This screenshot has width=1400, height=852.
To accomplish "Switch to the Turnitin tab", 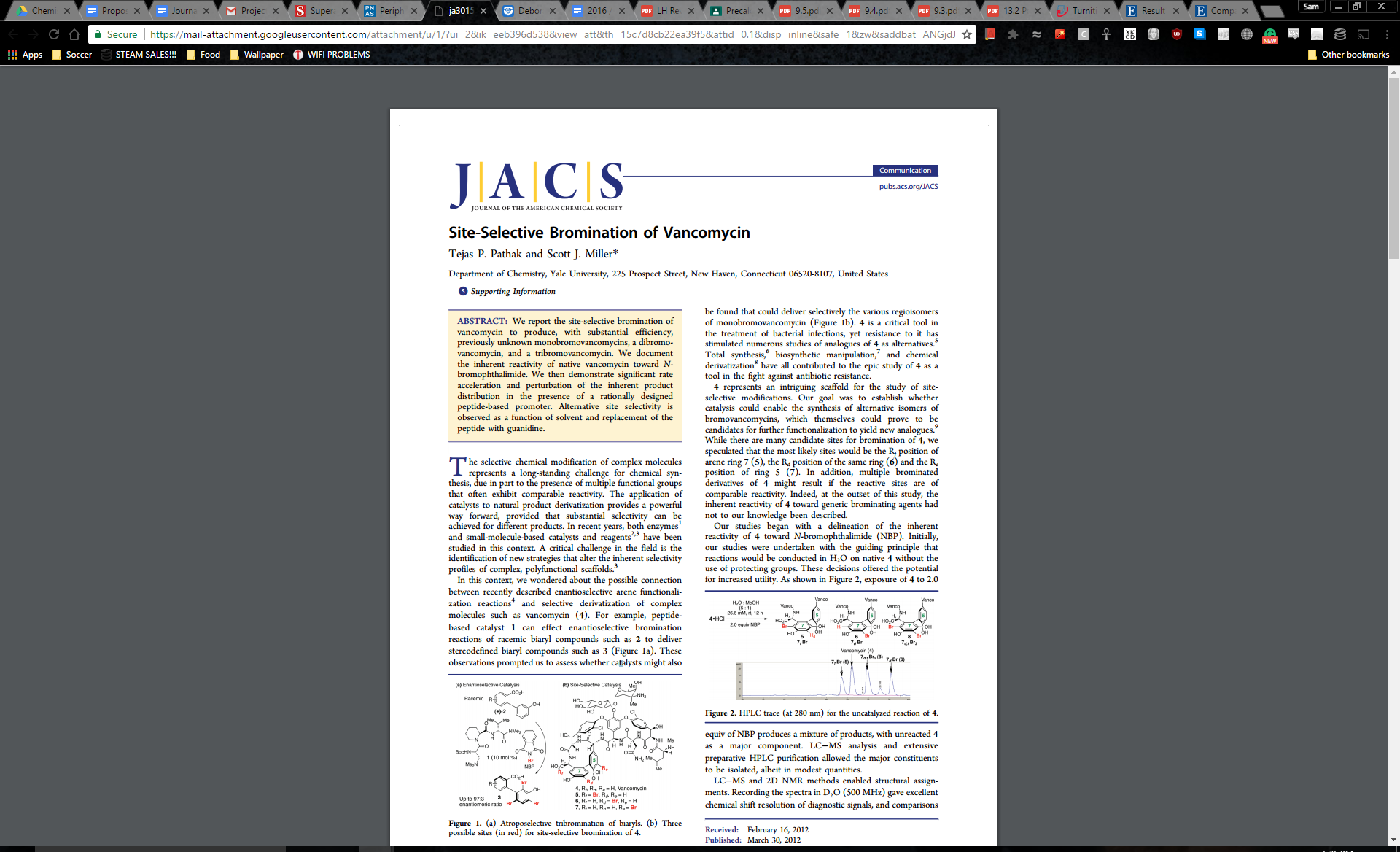I will click(1084, 11).
